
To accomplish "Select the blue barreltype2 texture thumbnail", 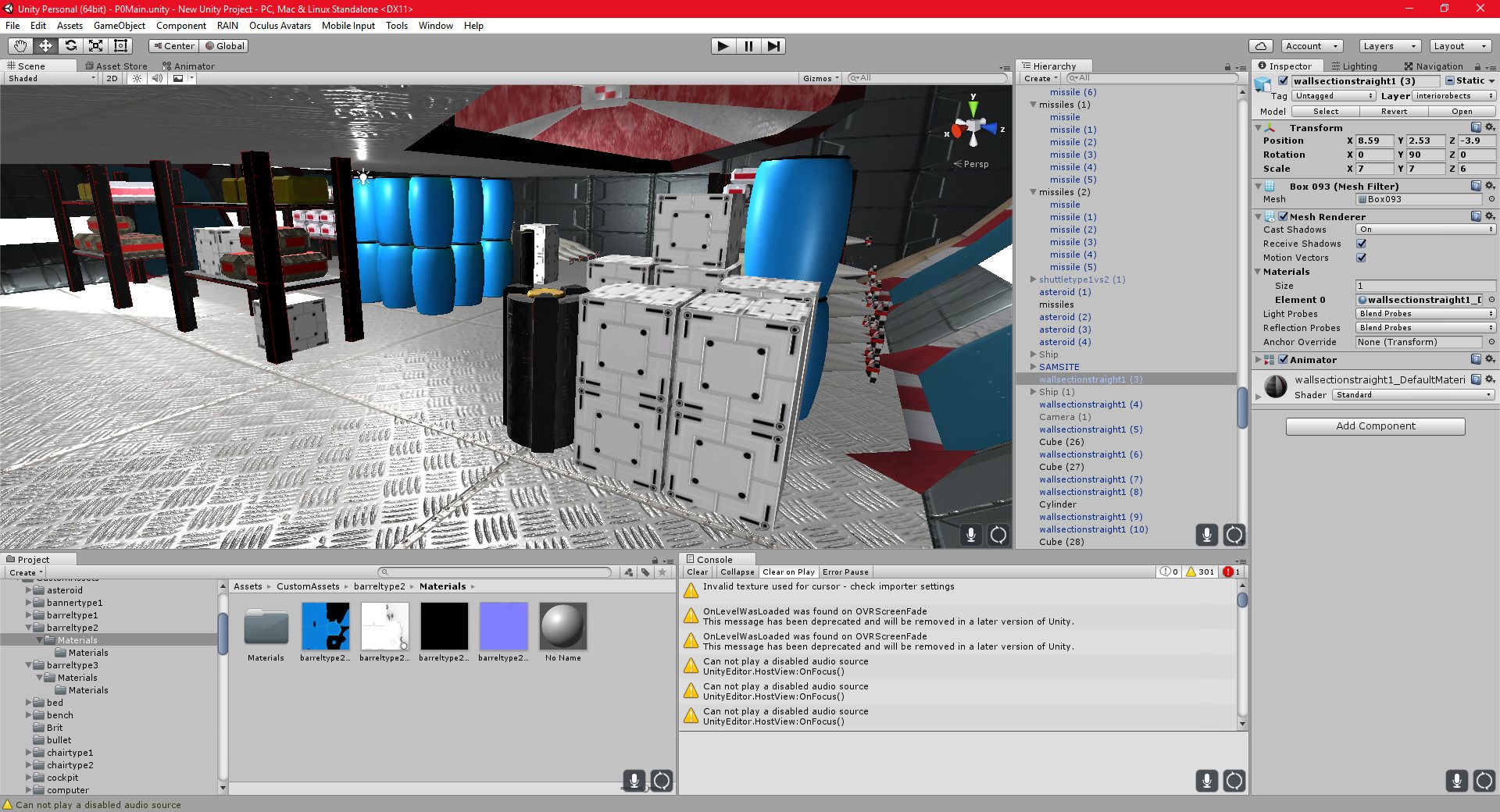I will tap(326, 626).
